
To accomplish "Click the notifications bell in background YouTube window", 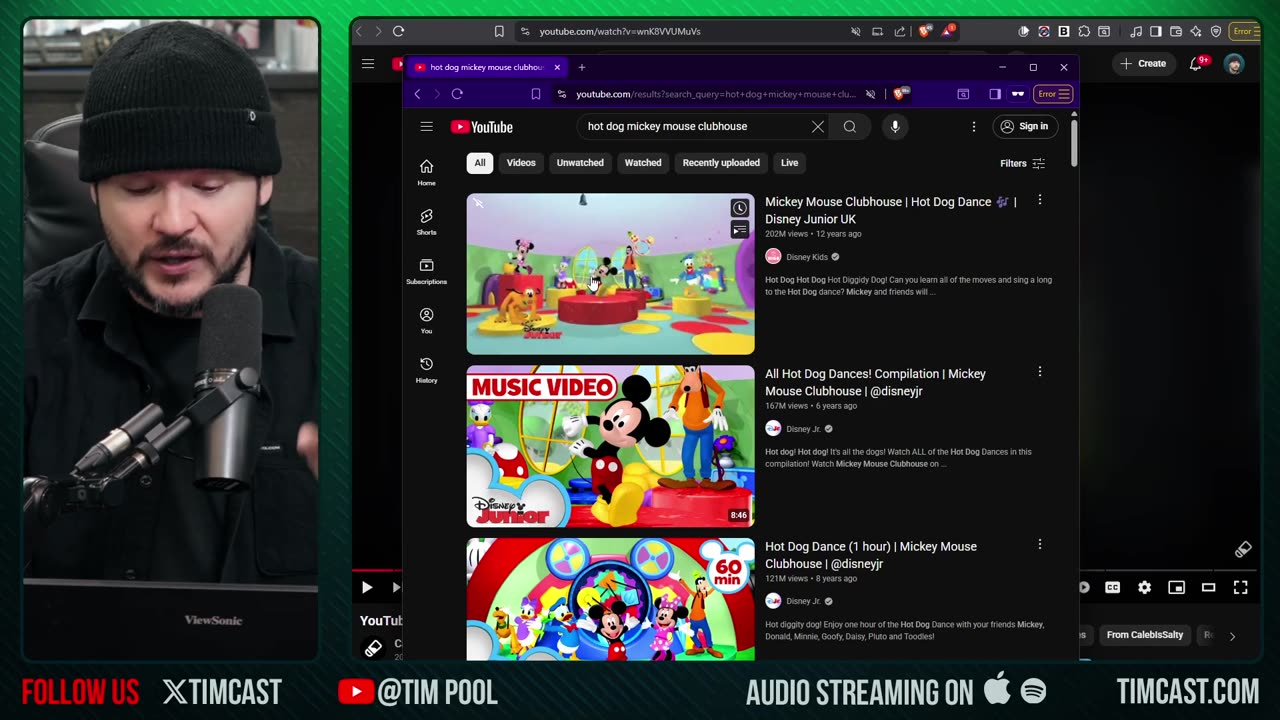I will tap(1195, 64).
